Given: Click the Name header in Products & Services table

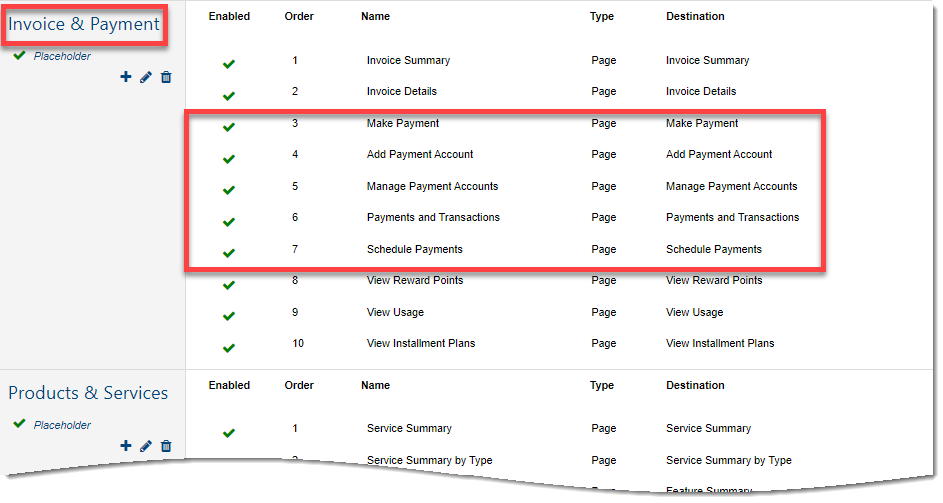Looking at the screenshot, I should 375,385.
